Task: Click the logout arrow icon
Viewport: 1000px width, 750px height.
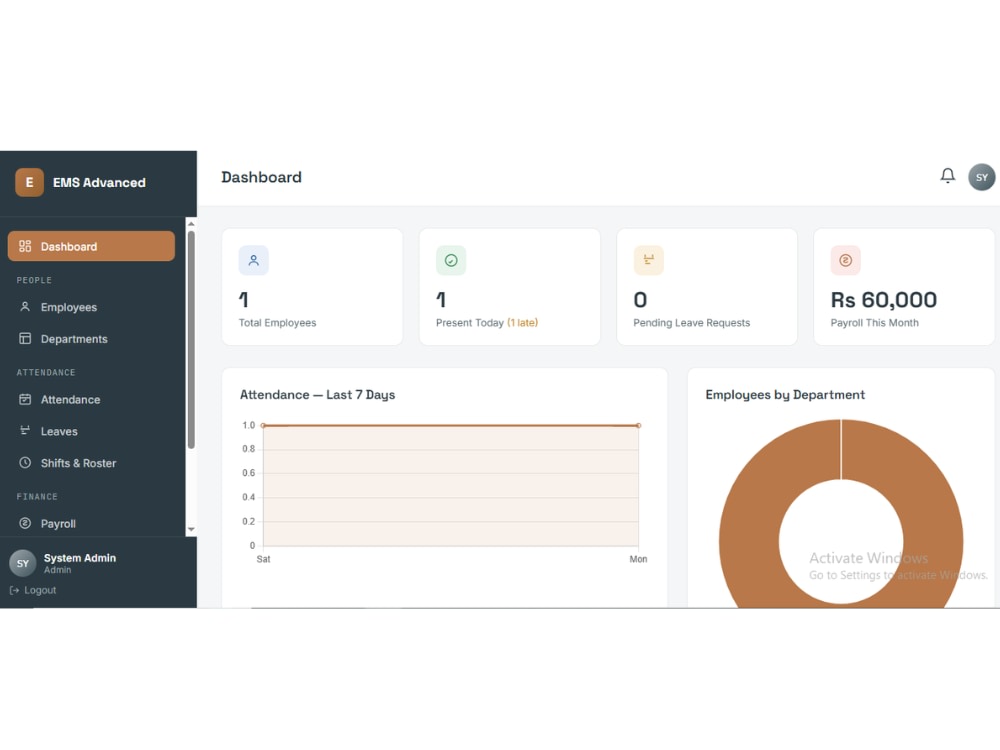Action: click(x=14, y=591)
